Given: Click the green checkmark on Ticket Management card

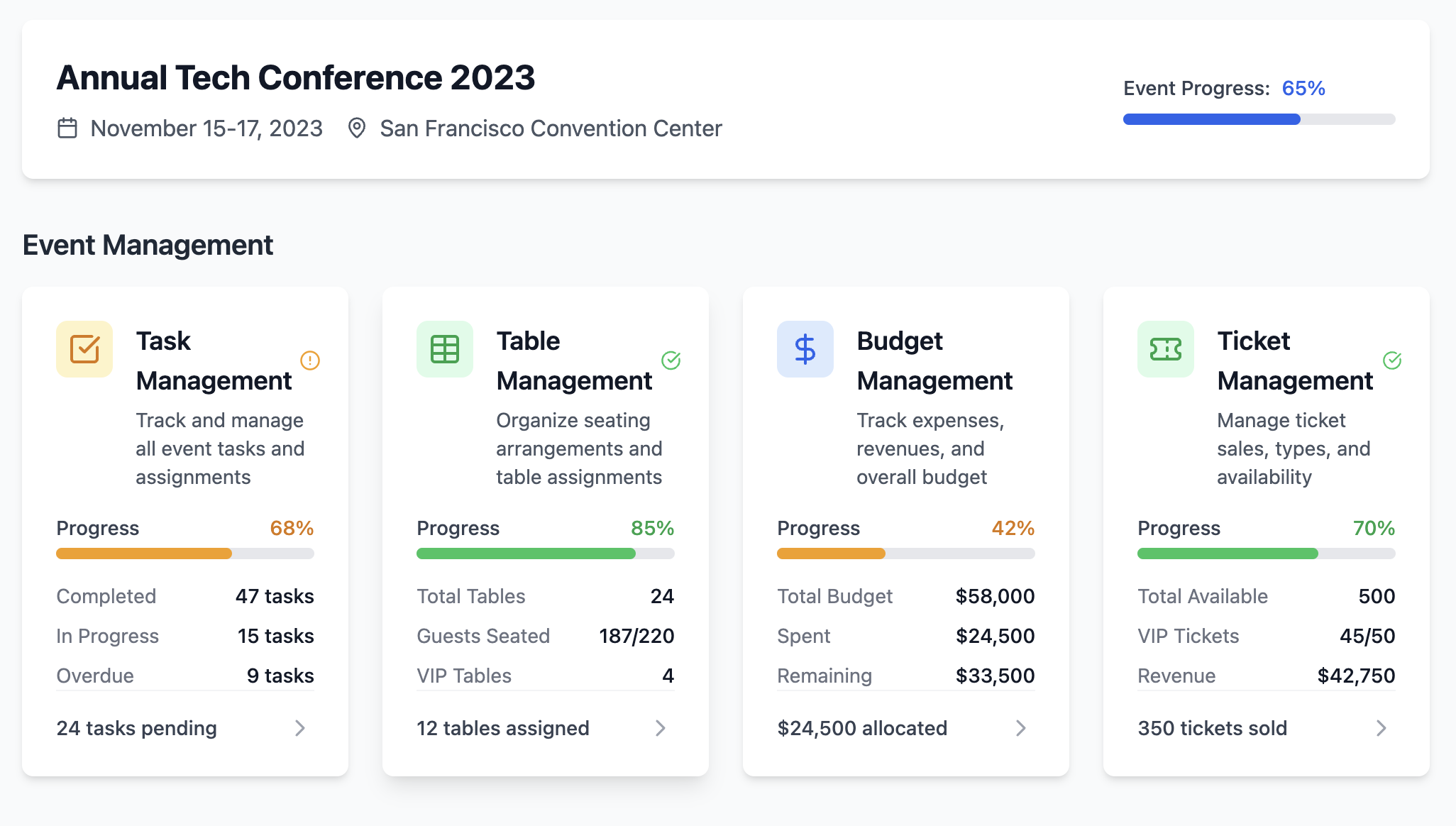Looking at the screenshot, I should tap(1391, 360).
